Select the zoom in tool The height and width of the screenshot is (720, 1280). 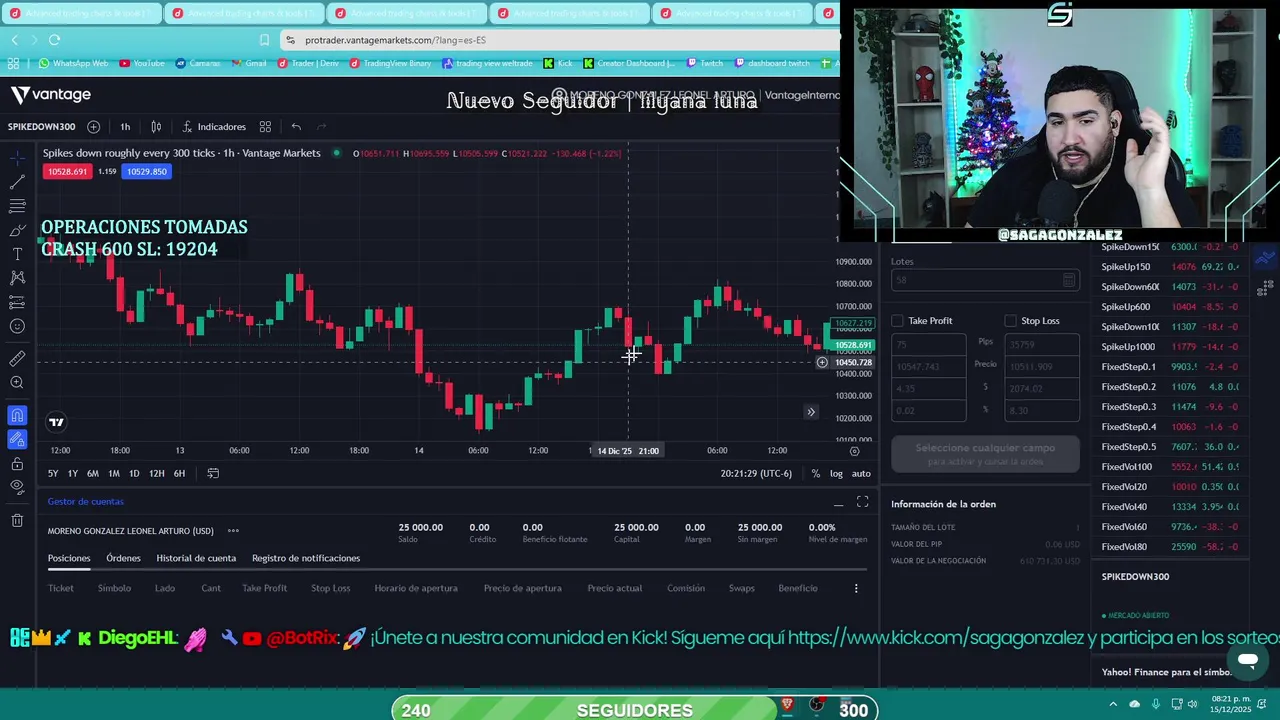coord(17,383)
